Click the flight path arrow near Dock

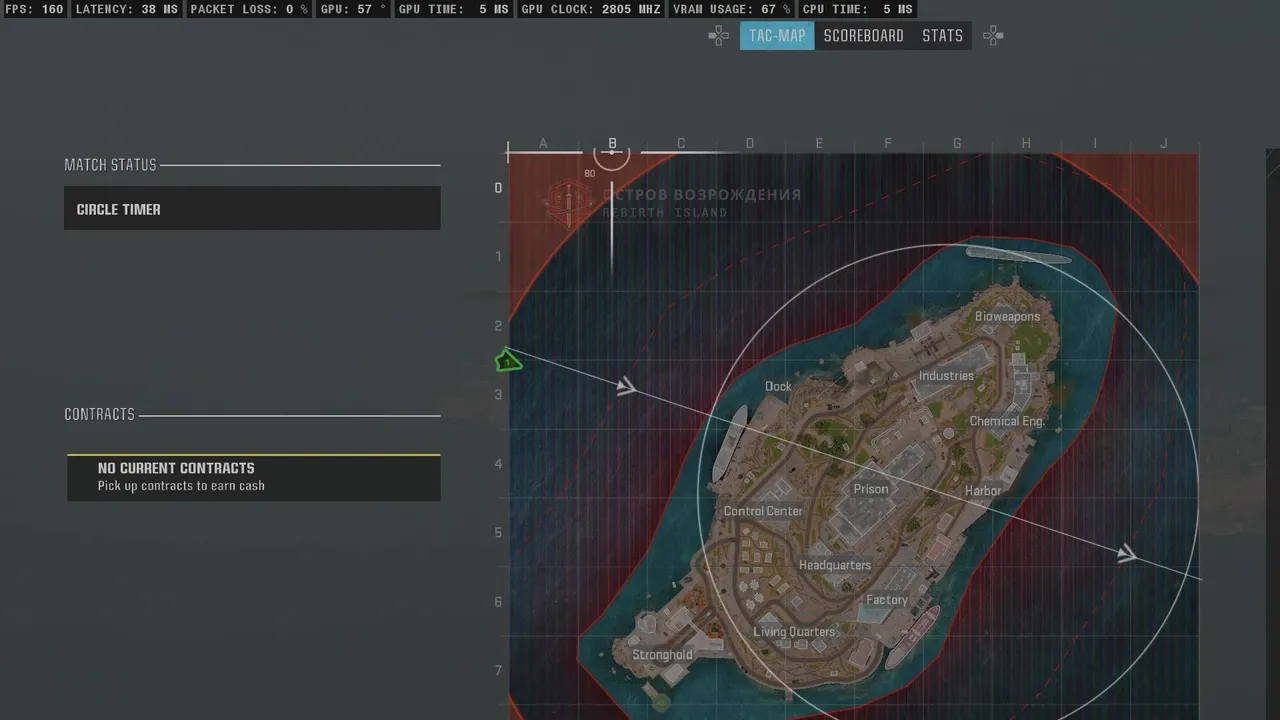click(626, 386)
